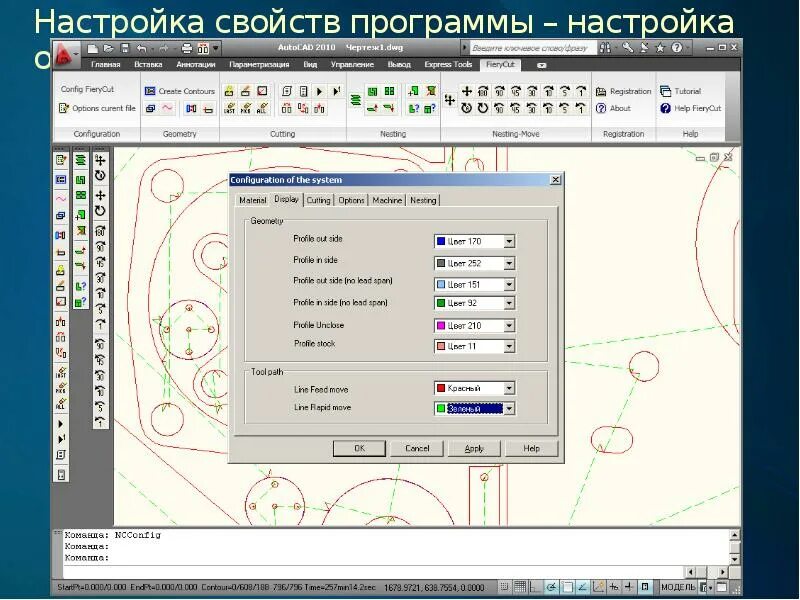
Task: Toggle polar tracking in the status bar
Action: (x=551, y=587)
